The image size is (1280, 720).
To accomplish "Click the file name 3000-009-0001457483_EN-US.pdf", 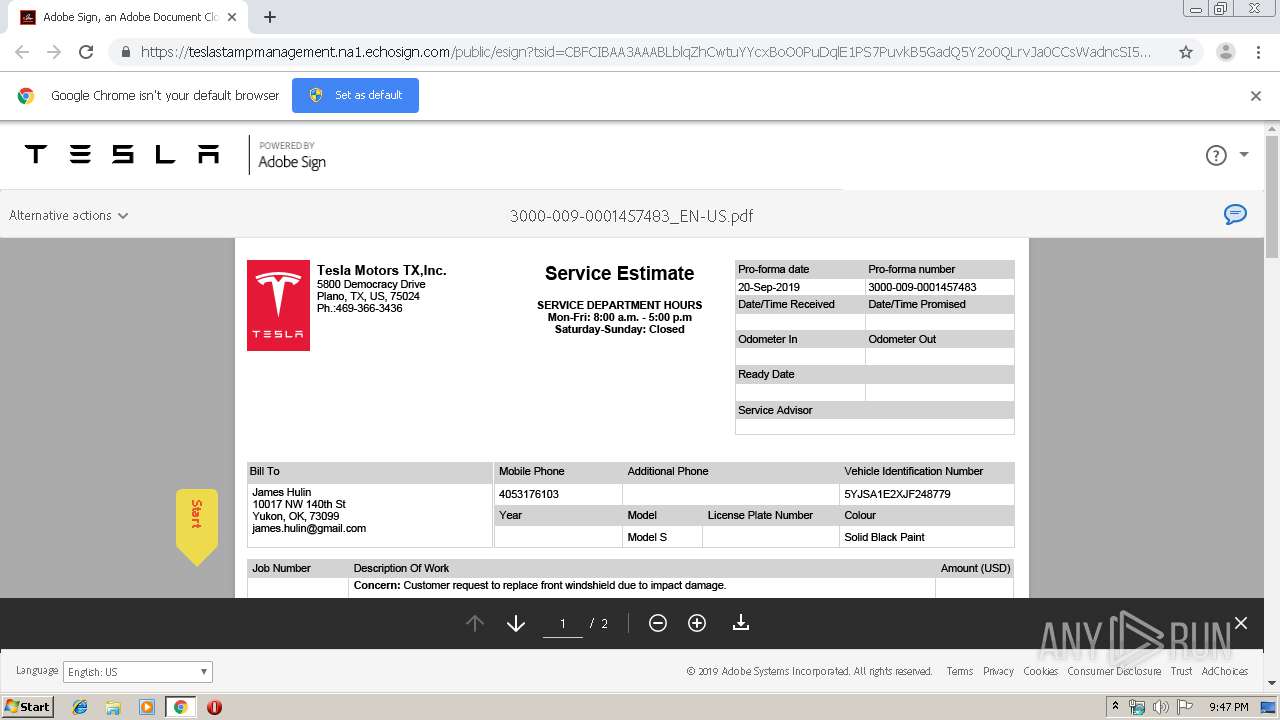I will click(x=631, y=215).
